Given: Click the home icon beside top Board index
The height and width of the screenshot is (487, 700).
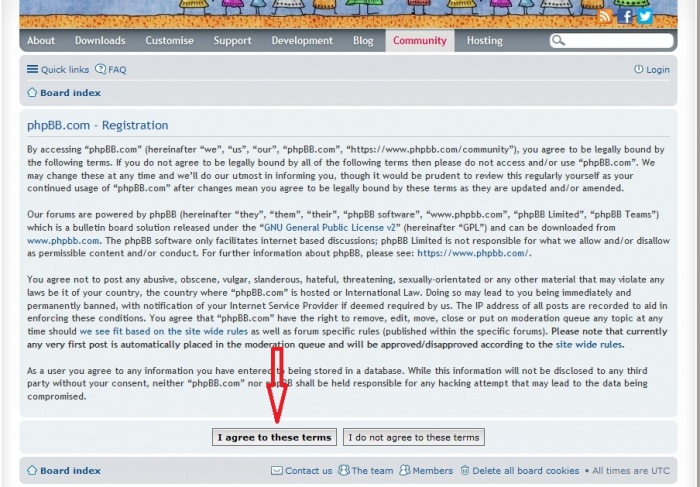Looking at the screenshot, I should tap(32, 92).
